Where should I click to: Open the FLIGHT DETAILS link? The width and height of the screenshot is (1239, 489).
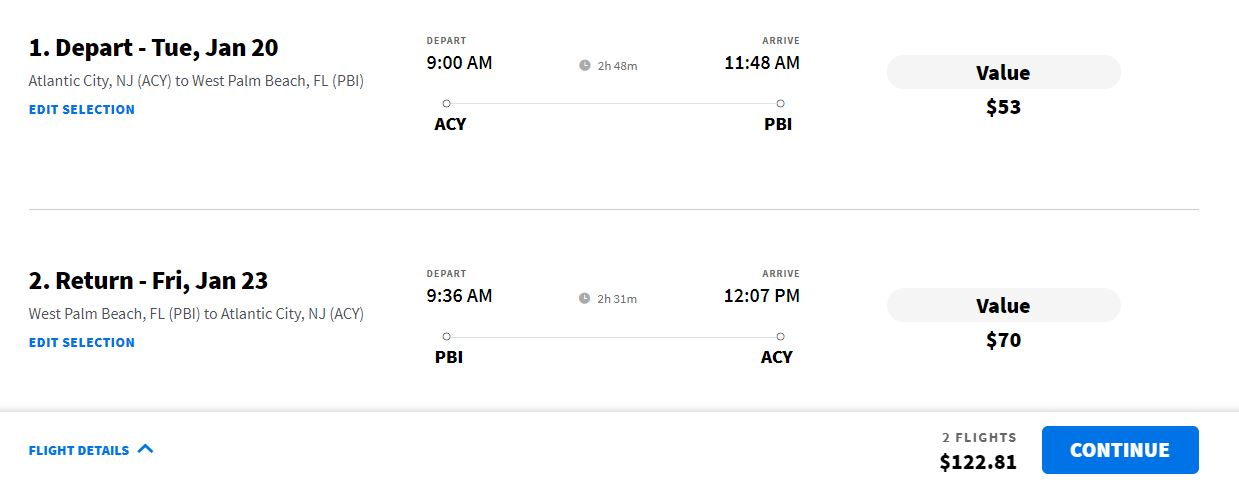pyautogui.click(x=79, y=451)
